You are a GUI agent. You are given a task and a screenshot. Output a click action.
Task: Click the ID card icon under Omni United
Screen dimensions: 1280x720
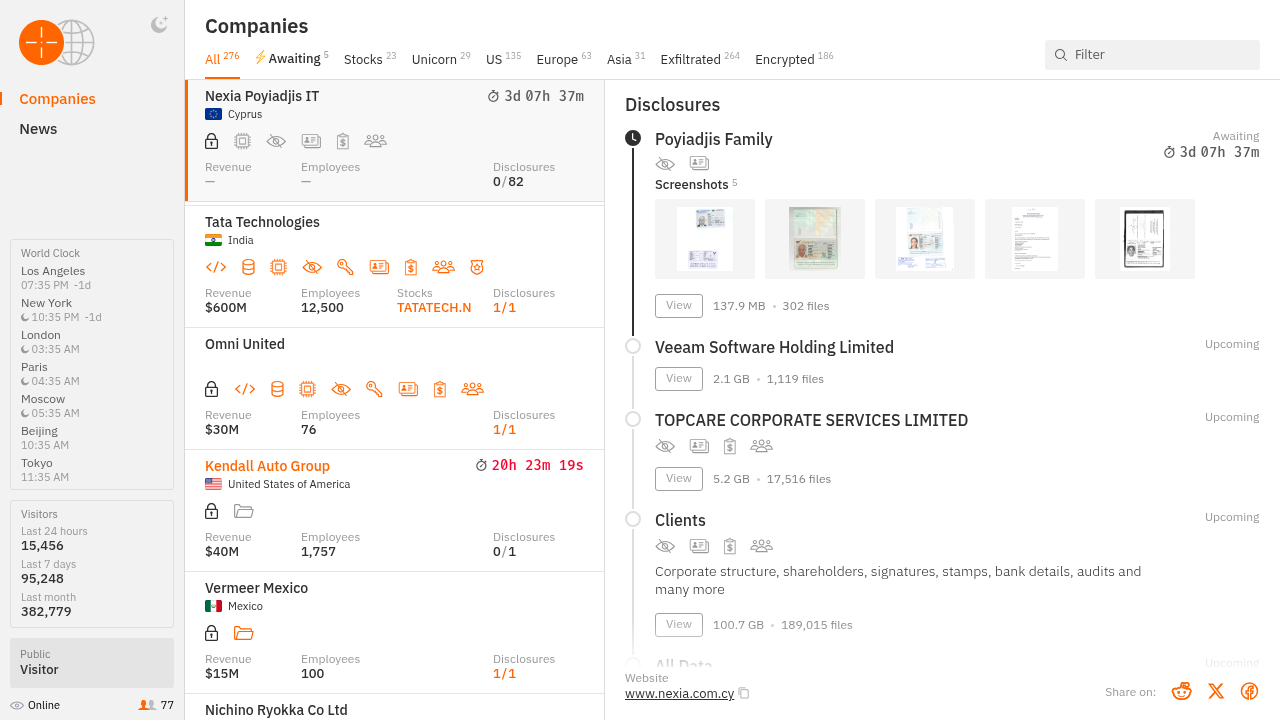(x=408, y=389)
